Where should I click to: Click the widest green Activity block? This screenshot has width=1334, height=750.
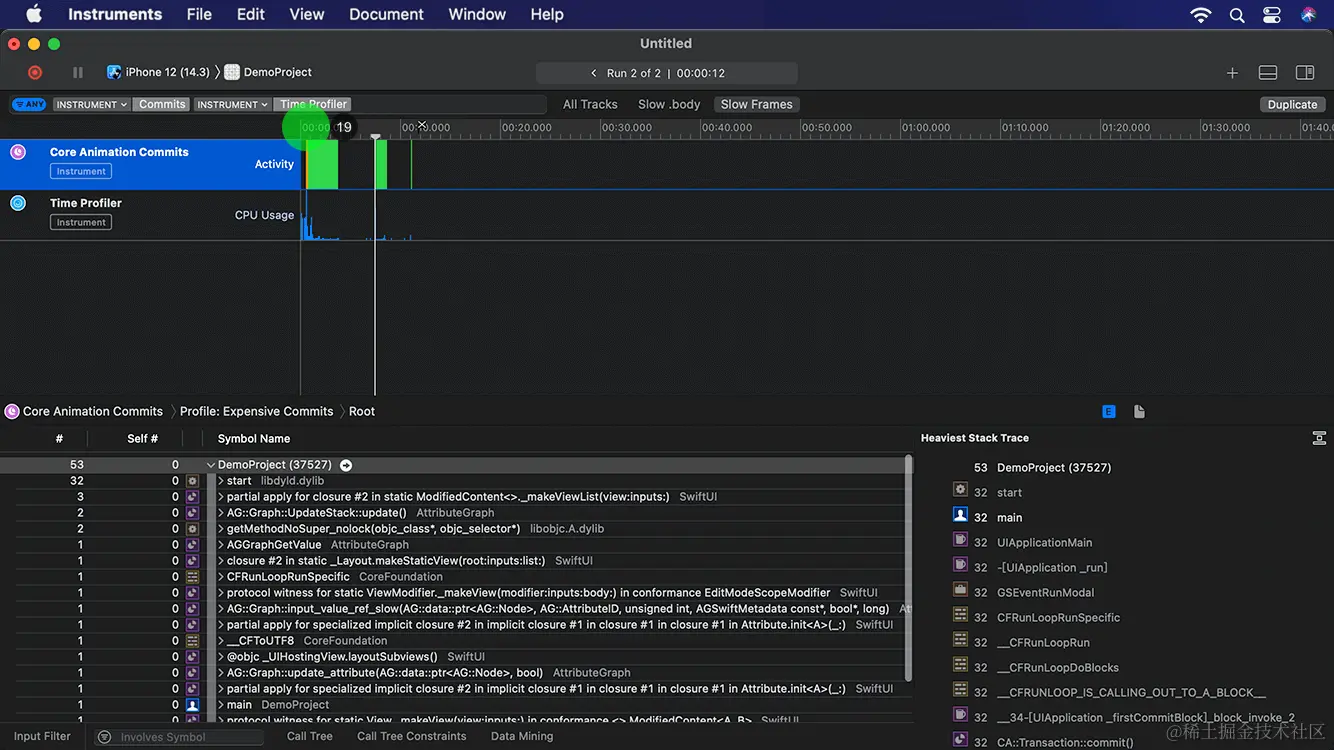point(322,164)
